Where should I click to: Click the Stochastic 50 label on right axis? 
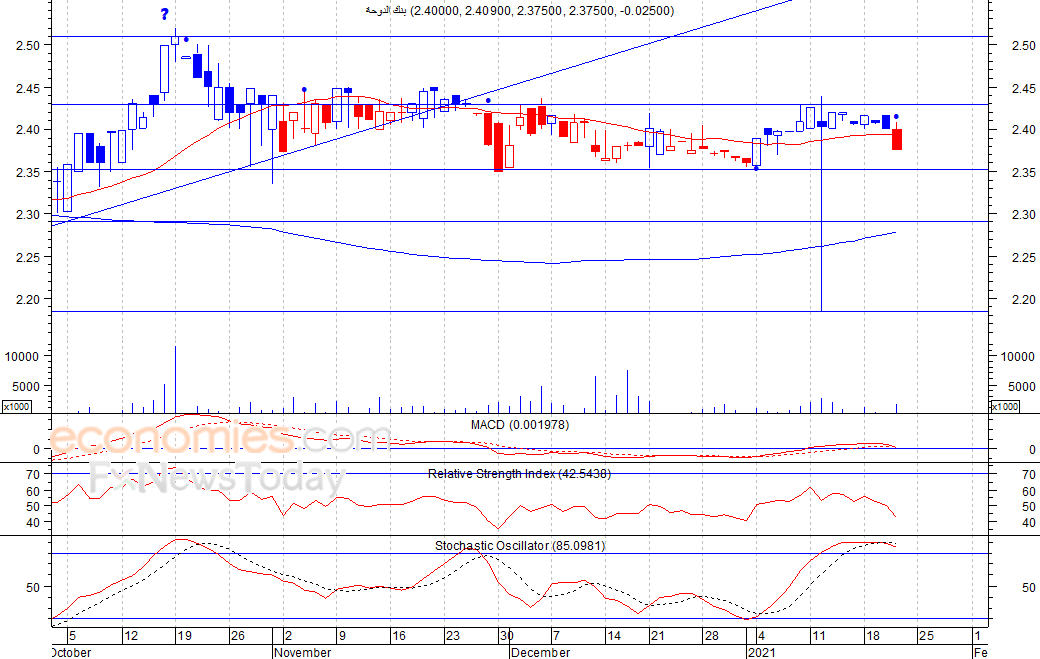pyautogui.click(x=1029, y=587)
